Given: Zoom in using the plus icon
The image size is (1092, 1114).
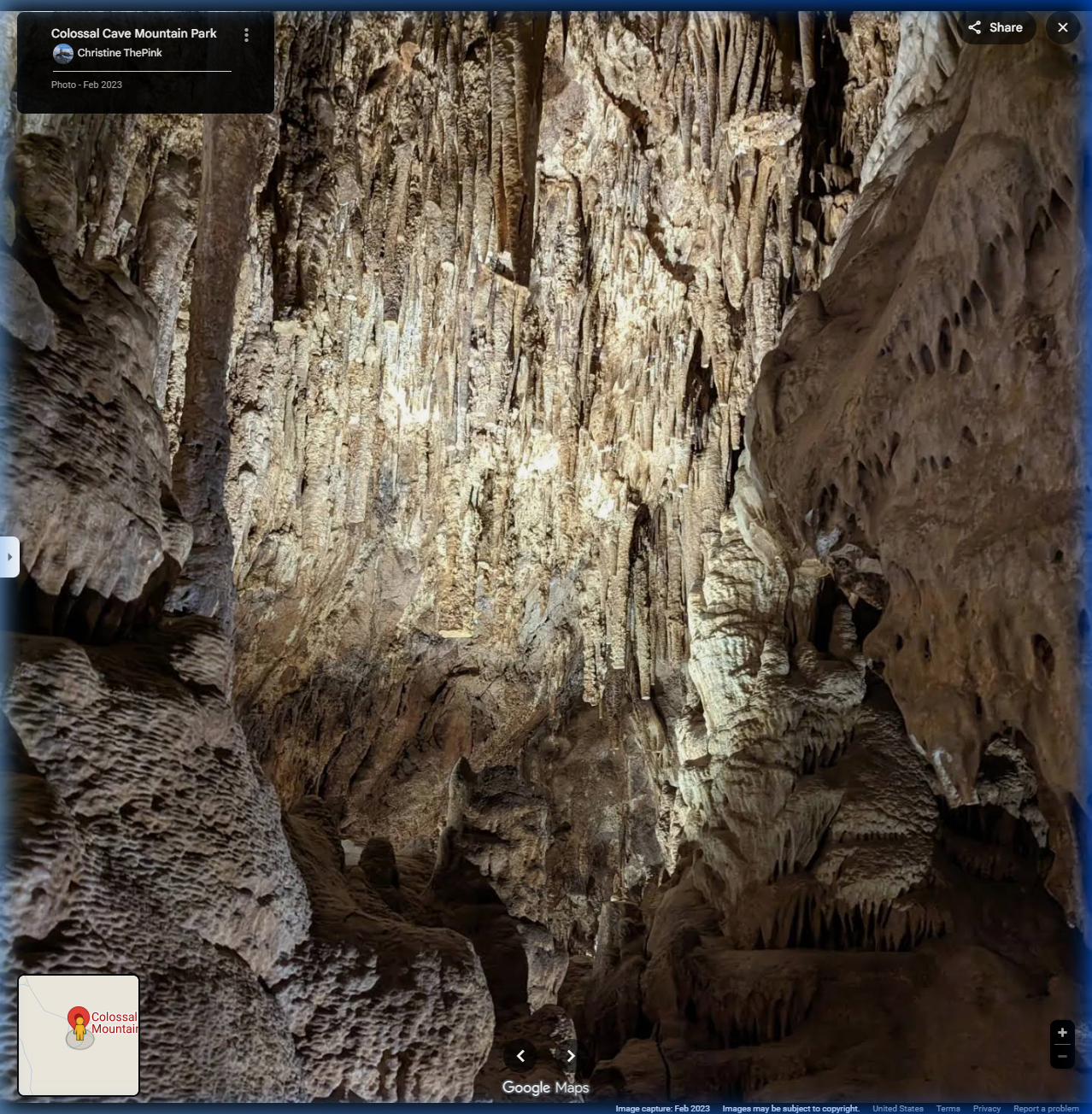Looking at the screenshot, I should pyautogui.click(x=1061, y=1032).
